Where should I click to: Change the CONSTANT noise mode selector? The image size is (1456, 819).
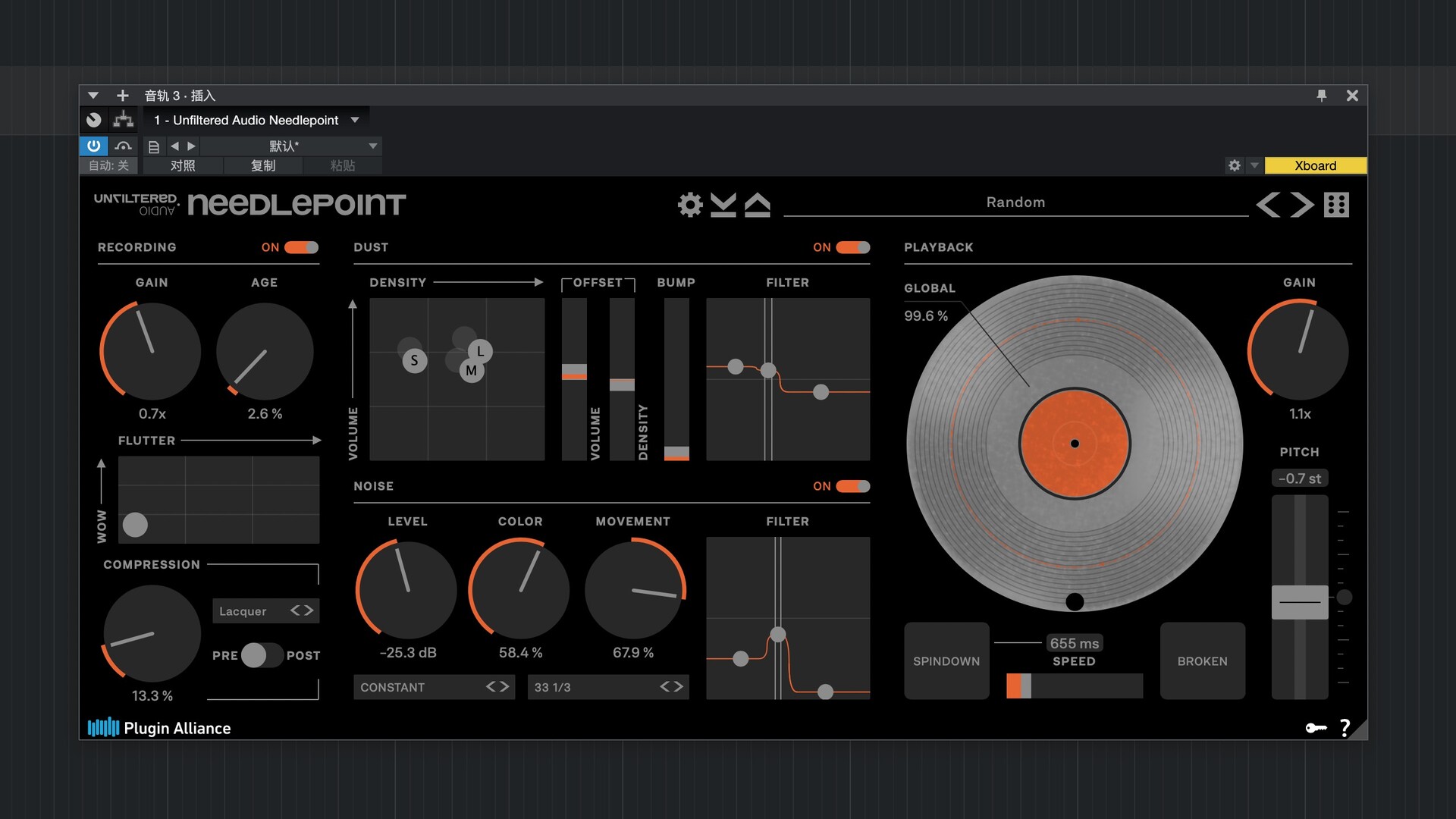click(434, 687)
